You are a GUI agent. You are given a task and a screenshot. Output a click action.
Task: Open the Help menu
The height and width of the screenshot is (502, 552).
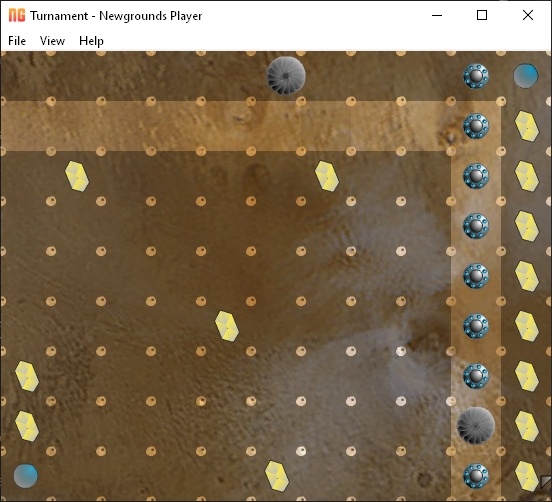pyautogui.click(x=91, y=41)
